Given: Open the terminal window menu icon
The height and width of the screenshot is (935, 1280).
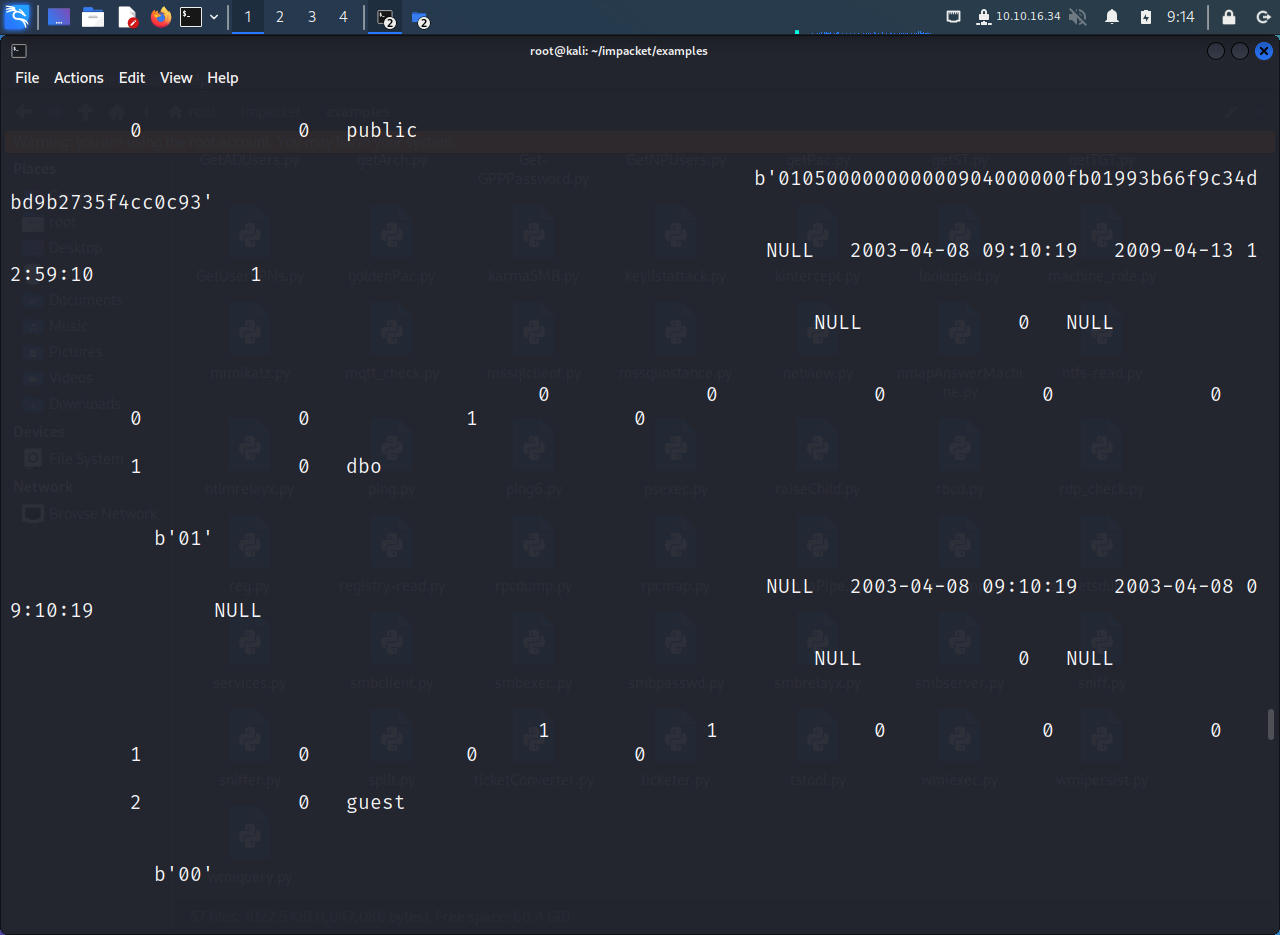Looking at the screenshot, I should pyautogui.click(x=19, y=51).
